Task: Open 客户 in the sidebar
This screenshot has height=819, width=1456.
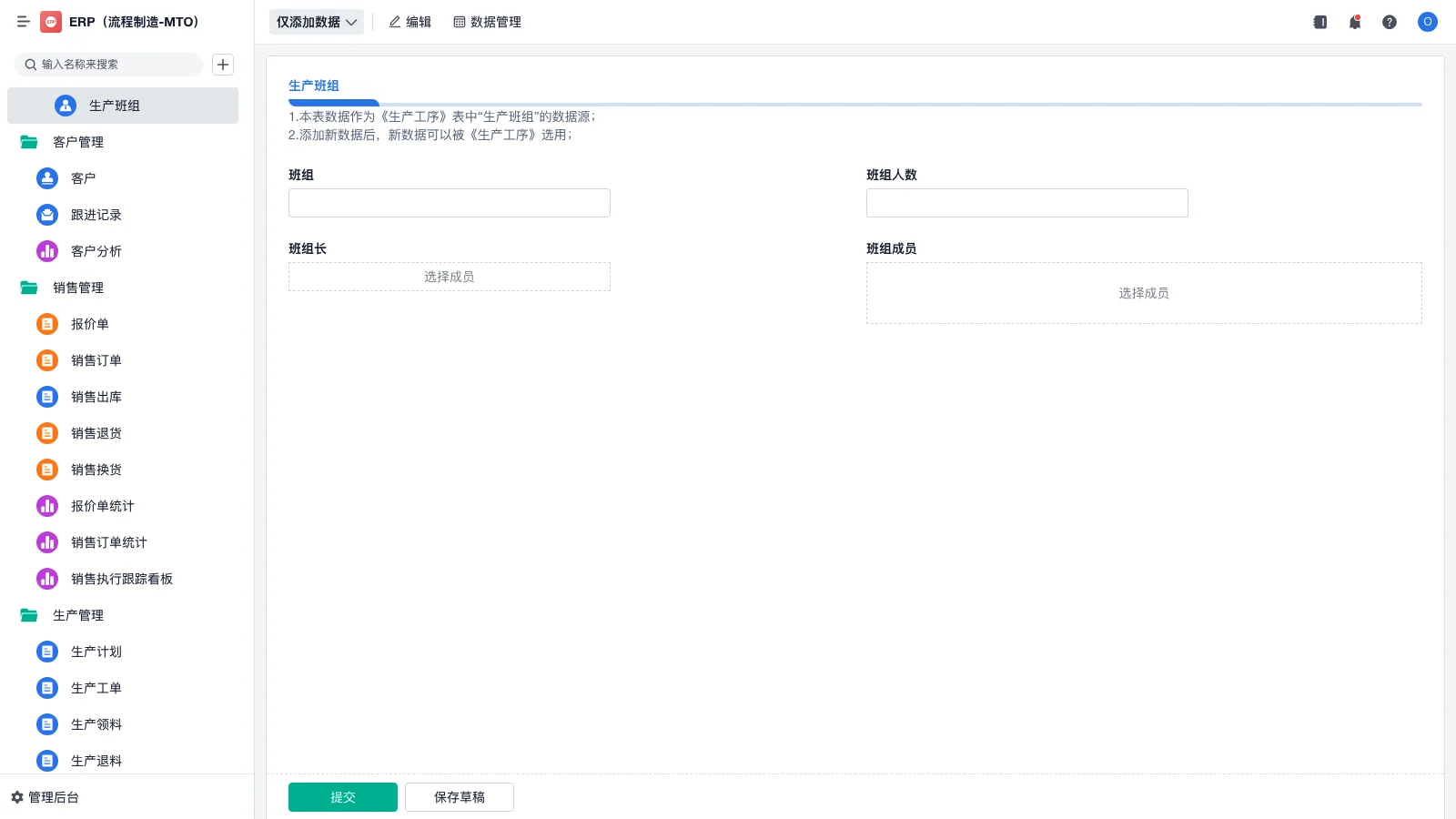Action: click(x=123, y=178)
